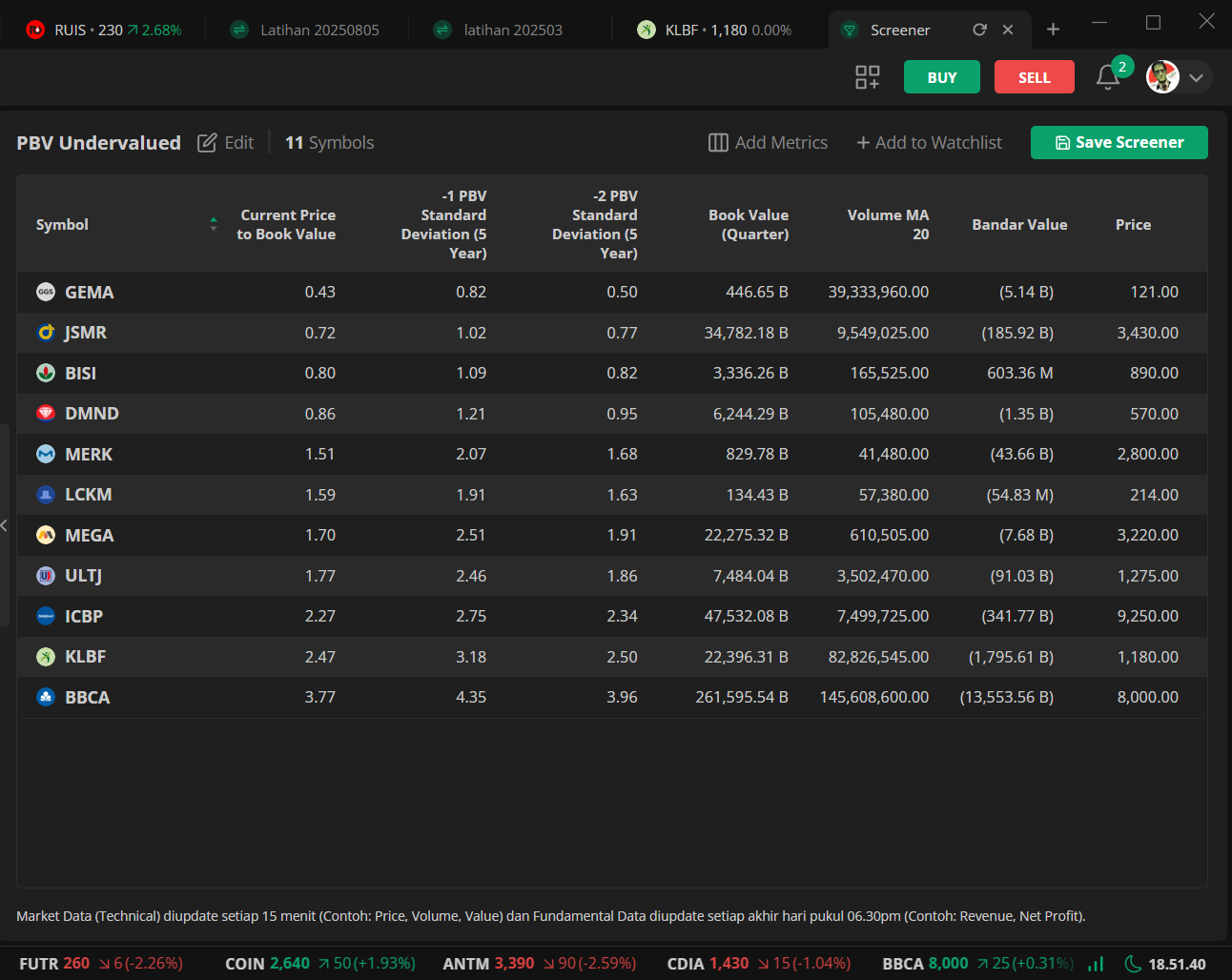
Task: Expand the left sidebar collapse arrow
Action: point(5,525)
